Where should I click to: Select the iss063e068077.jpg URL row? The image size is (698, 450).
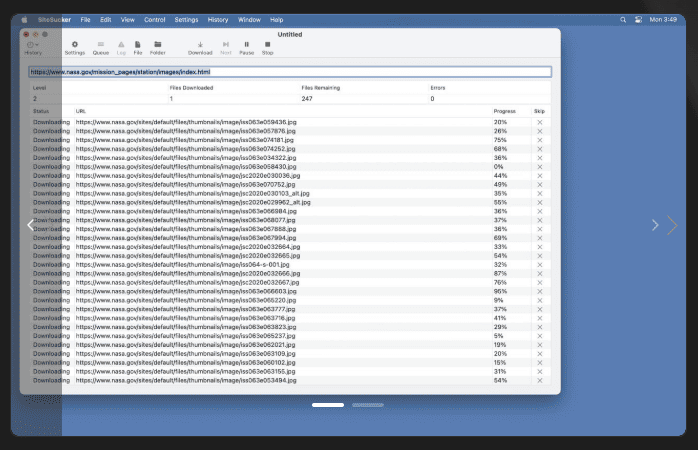[290, 220]
